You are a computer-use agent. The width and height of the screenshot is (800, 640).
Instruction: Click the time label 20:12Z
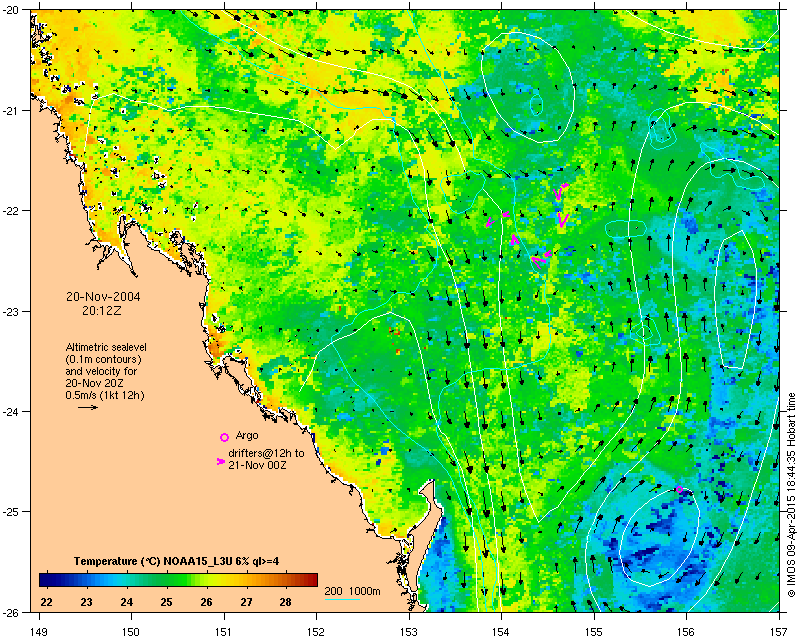(102, 310)
